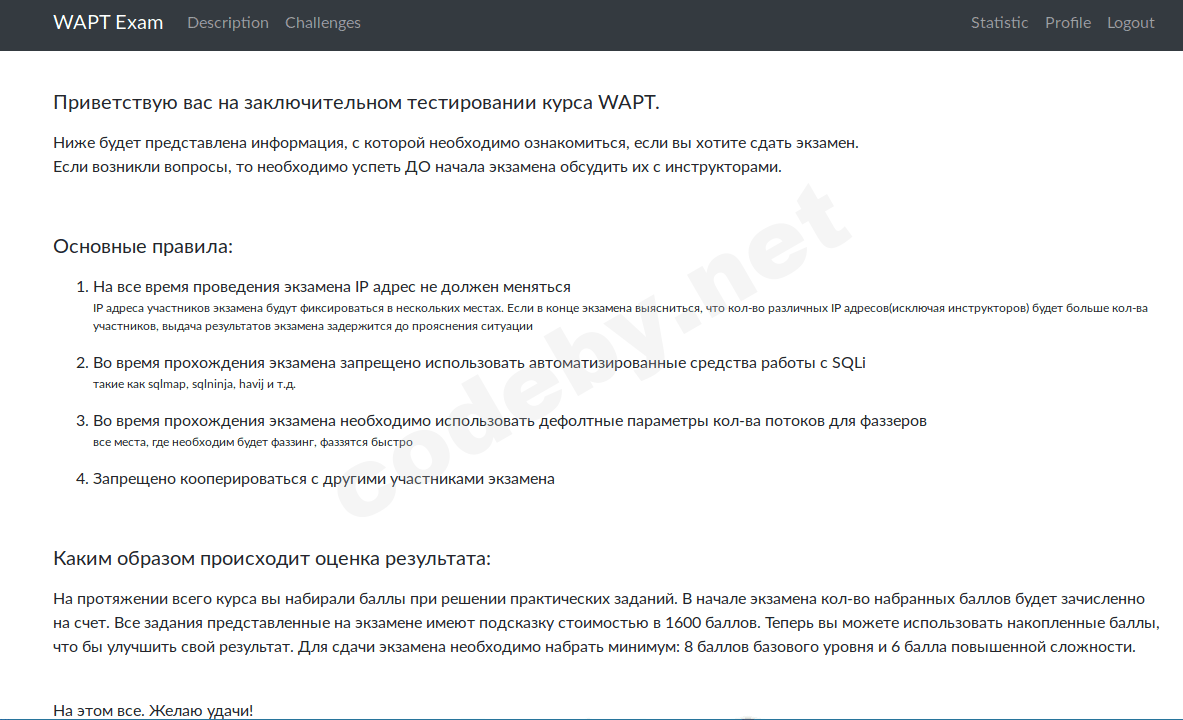Switch to the Description section
Image resolution: width=1183 pixels, height=720 pixels.
(227, 22)
